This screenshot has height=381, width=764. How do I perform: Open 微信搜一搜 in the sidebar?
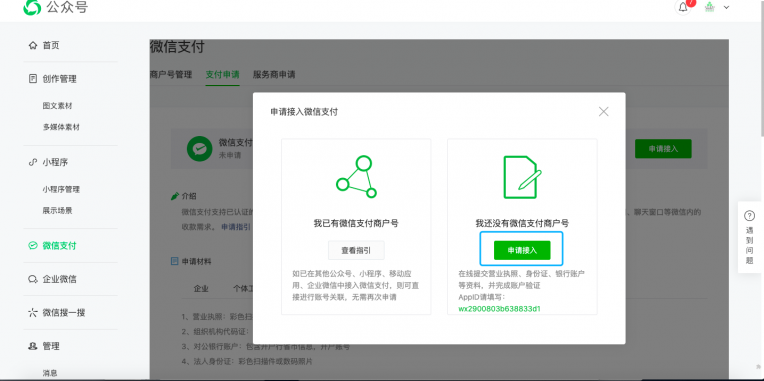(x=64, y=312)
